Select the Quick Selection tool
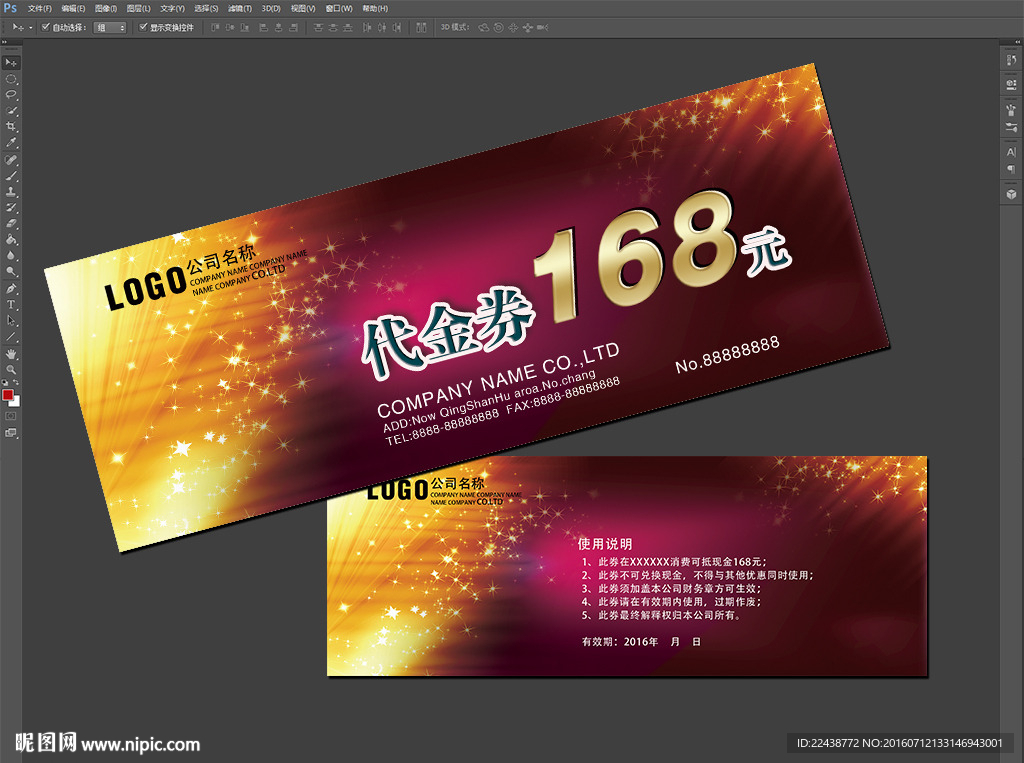This screenshot has height=763, width=1024. (11, 111)
